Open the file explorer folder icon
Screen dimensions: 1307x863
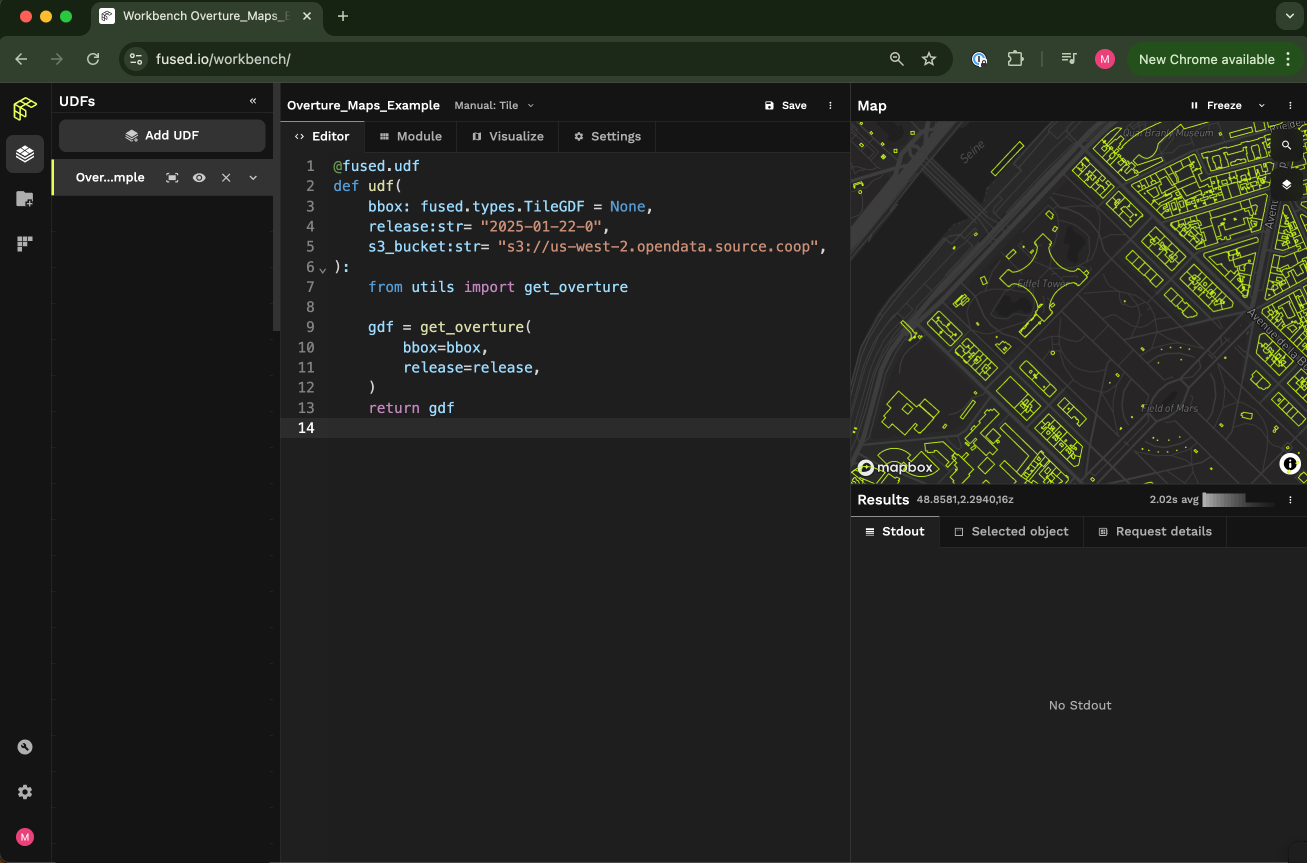point(25,199)
